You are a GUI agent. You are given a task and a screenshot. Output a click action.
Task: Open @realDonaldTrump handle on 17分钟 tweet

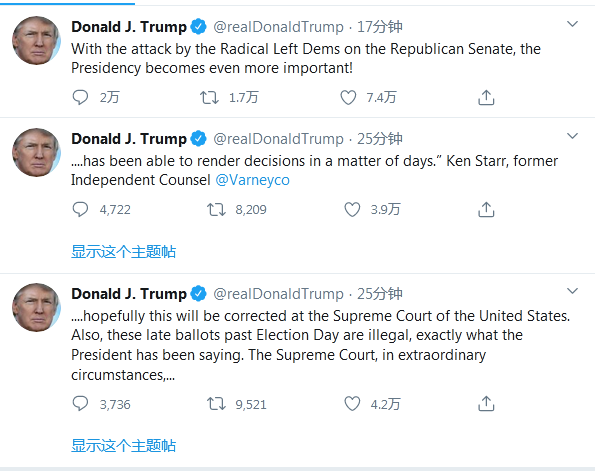[x=278, y=27]
